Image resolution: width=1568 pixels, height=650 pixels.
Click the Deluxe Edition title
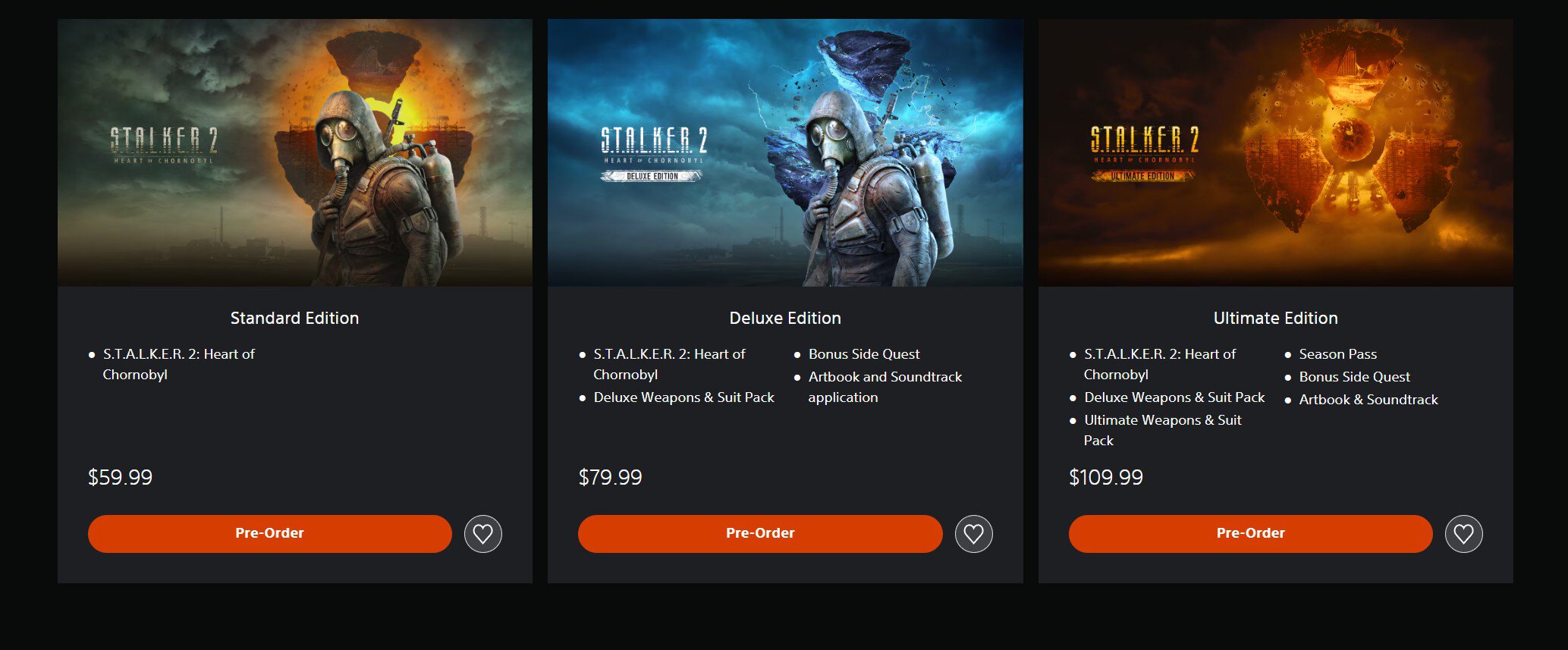785,319
